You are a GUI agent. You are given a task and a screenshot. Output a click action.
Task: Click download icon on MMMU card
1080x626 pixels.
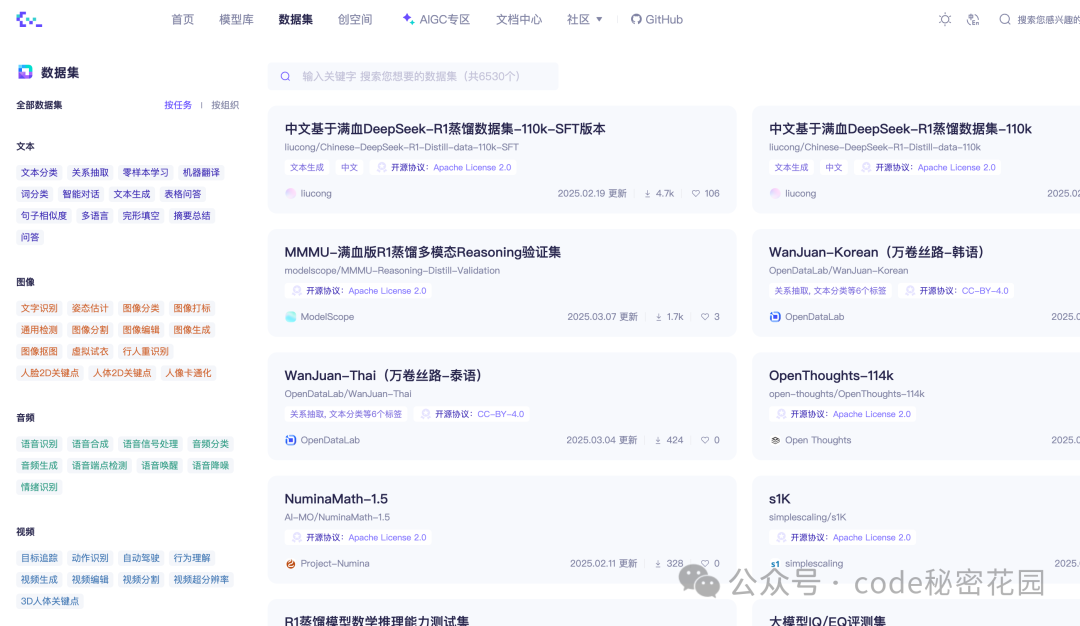point(658,317)
